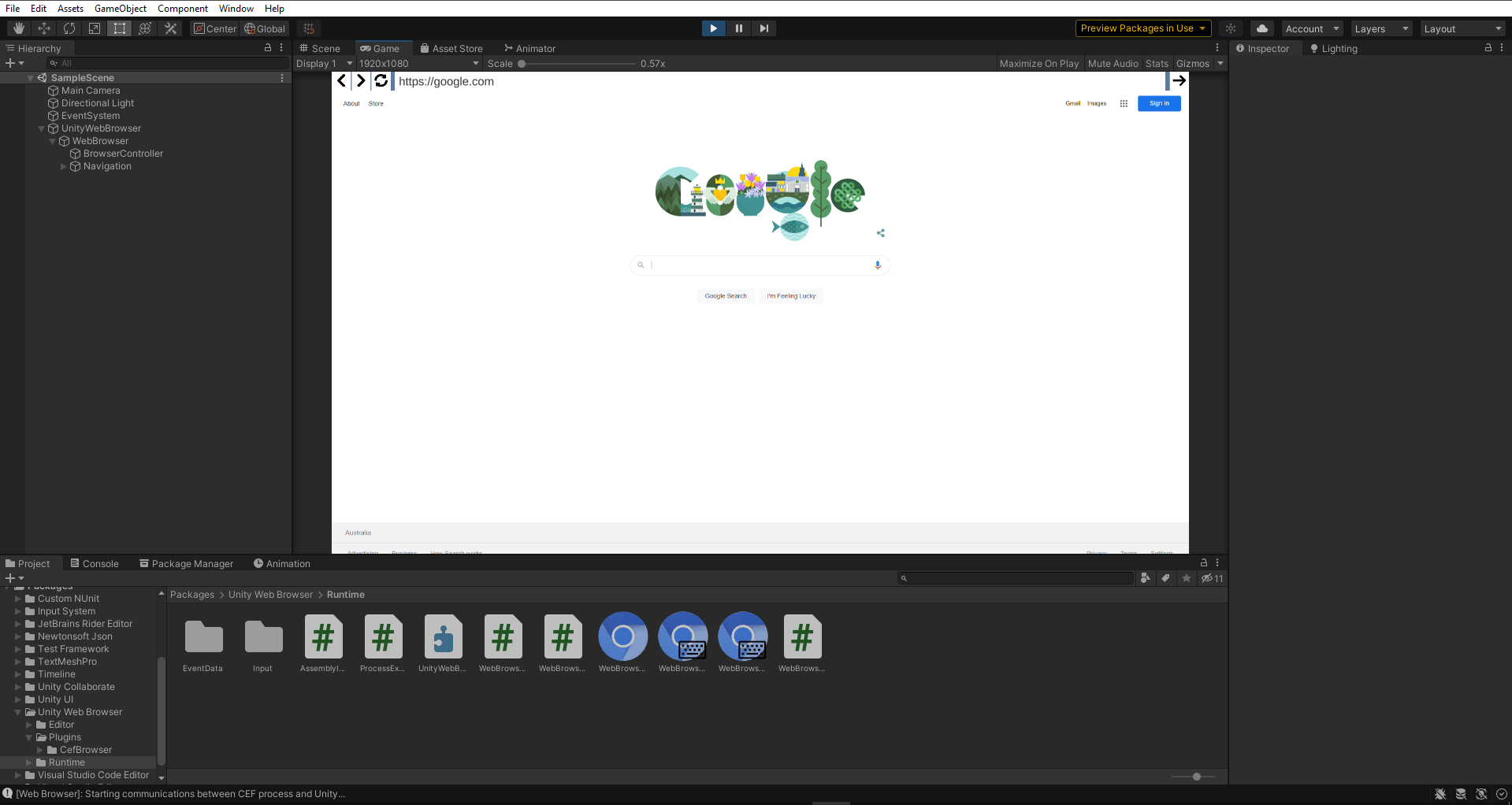Screen dimensions: 1512x805
Task: Collapse the Unity Web Browser folder
Action: pyautogui.click(x=17, y=711)
